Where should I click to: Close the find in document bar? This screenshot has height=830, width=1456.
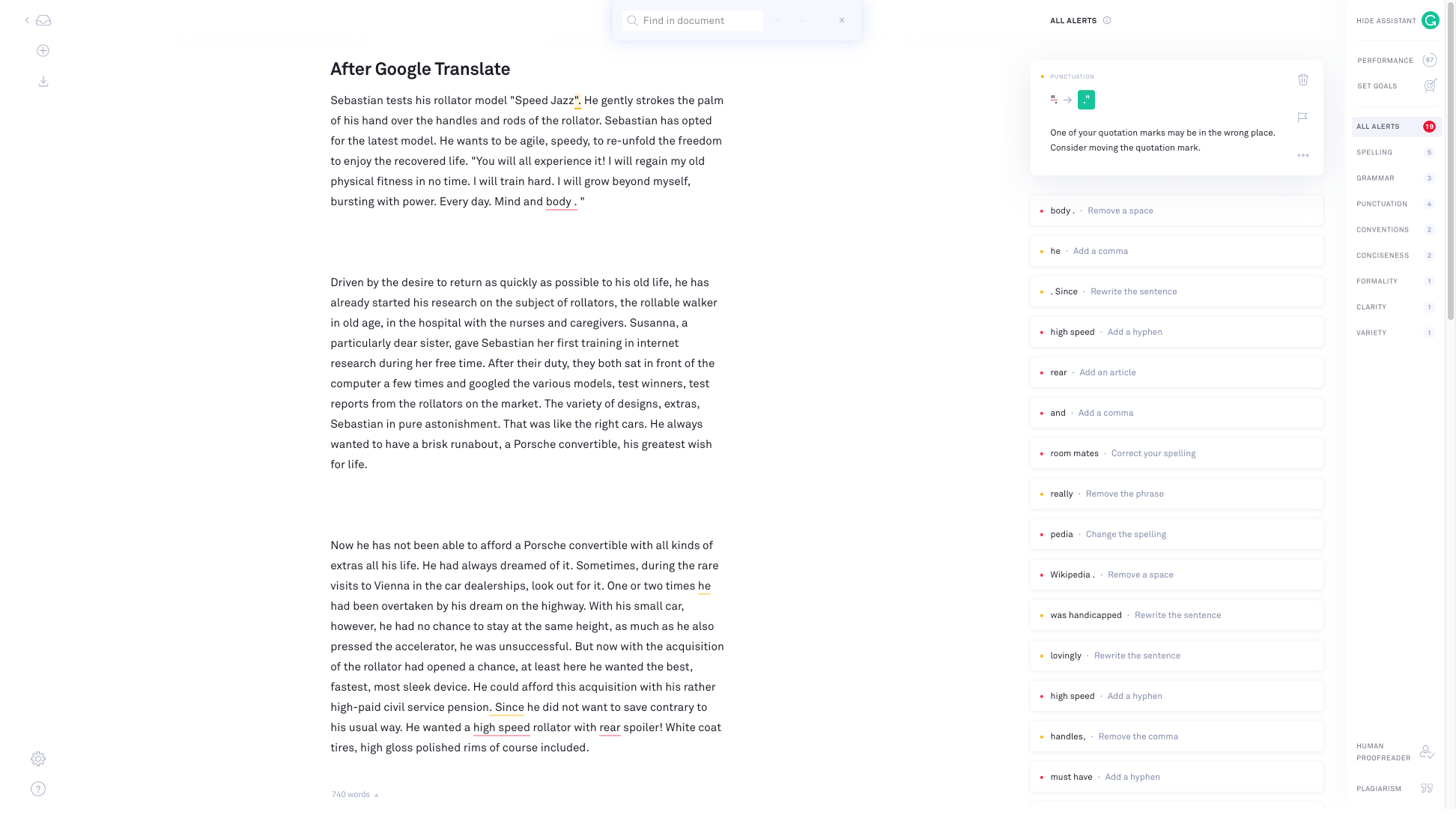click(x=842, y=20)
